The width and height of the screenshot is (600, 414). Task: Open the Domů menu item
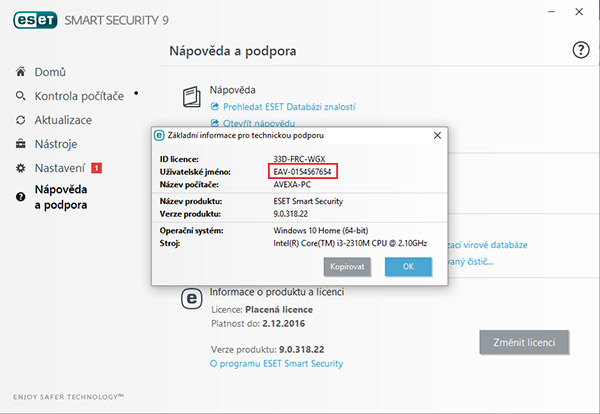[x=50, y=72]
